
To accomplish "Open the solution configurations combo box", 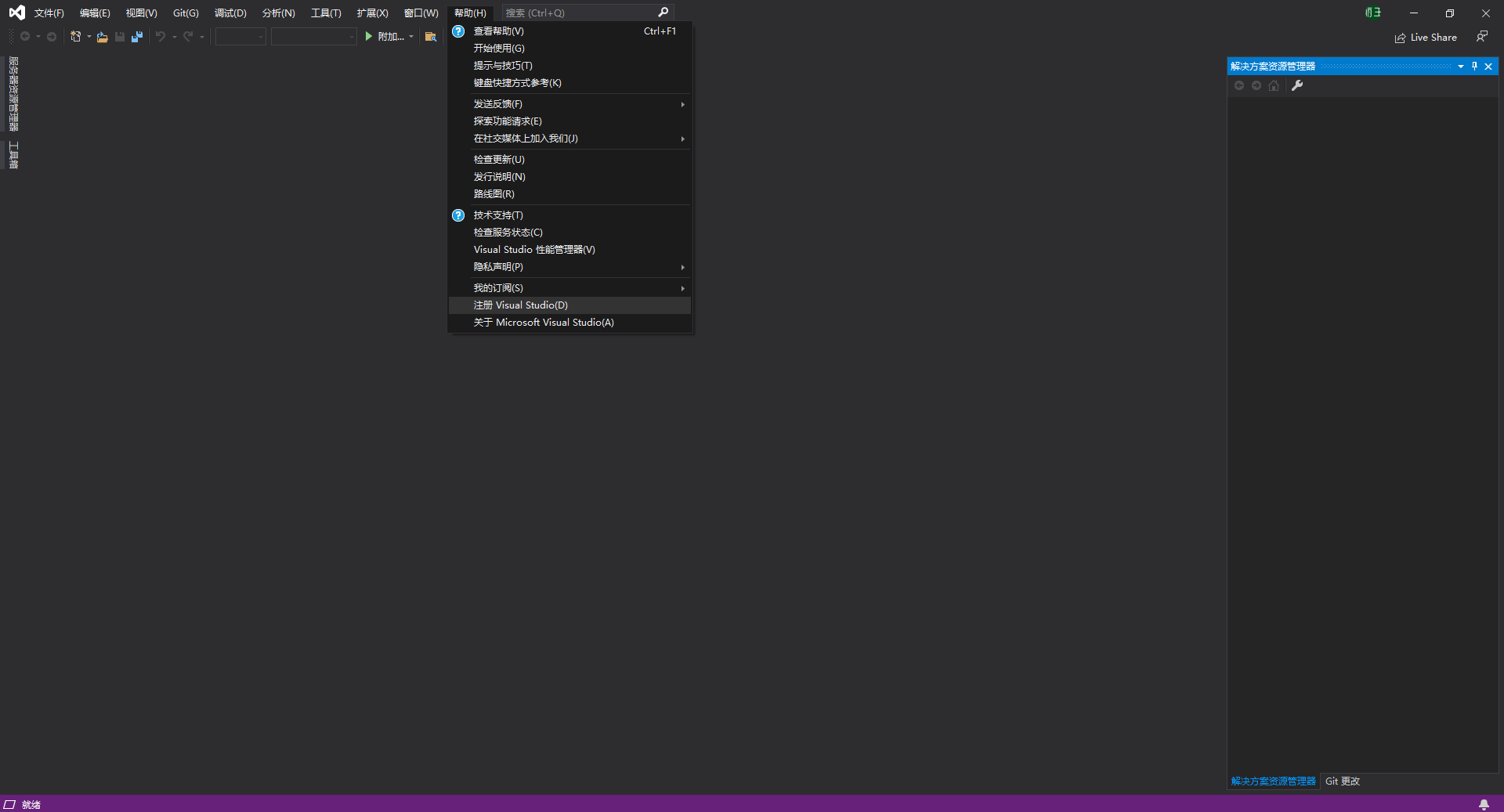I will [241, 37].
